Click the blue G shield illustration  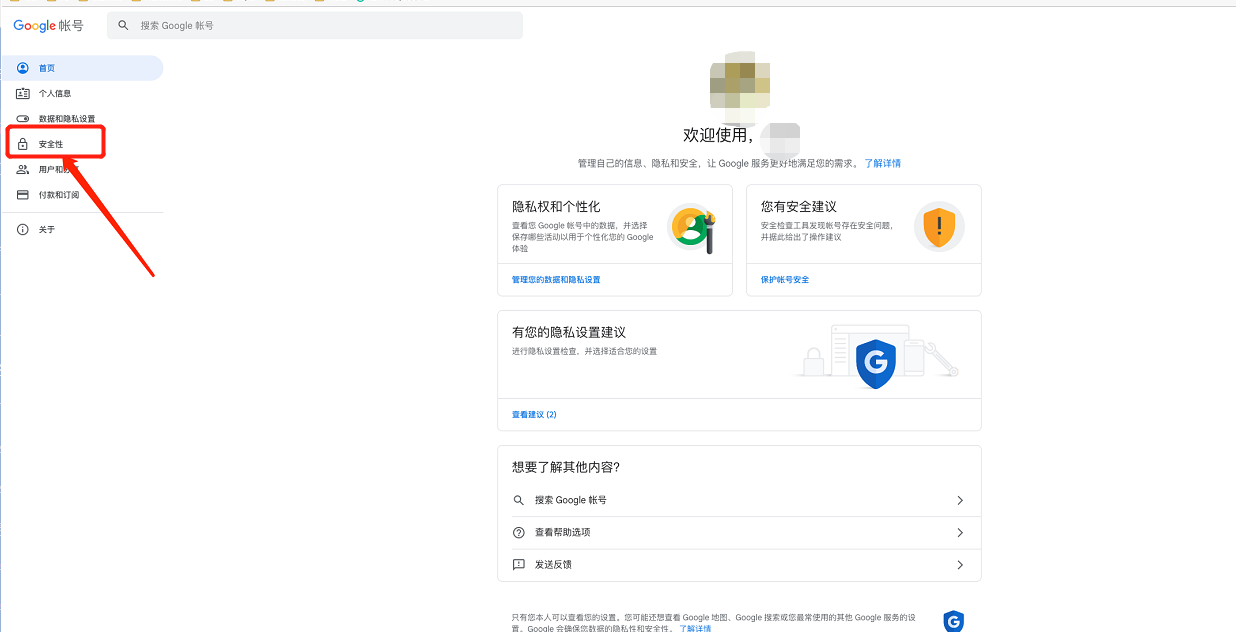coord(875,364)
